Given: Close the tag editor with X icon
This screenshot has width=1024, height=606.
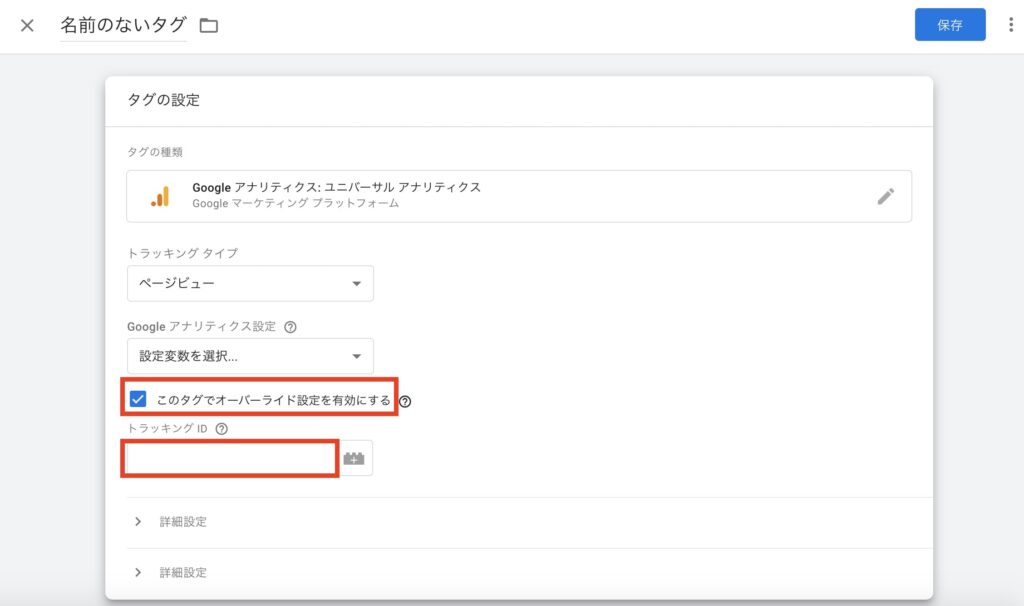Looking at the screenshot, I should coord(27,25).
